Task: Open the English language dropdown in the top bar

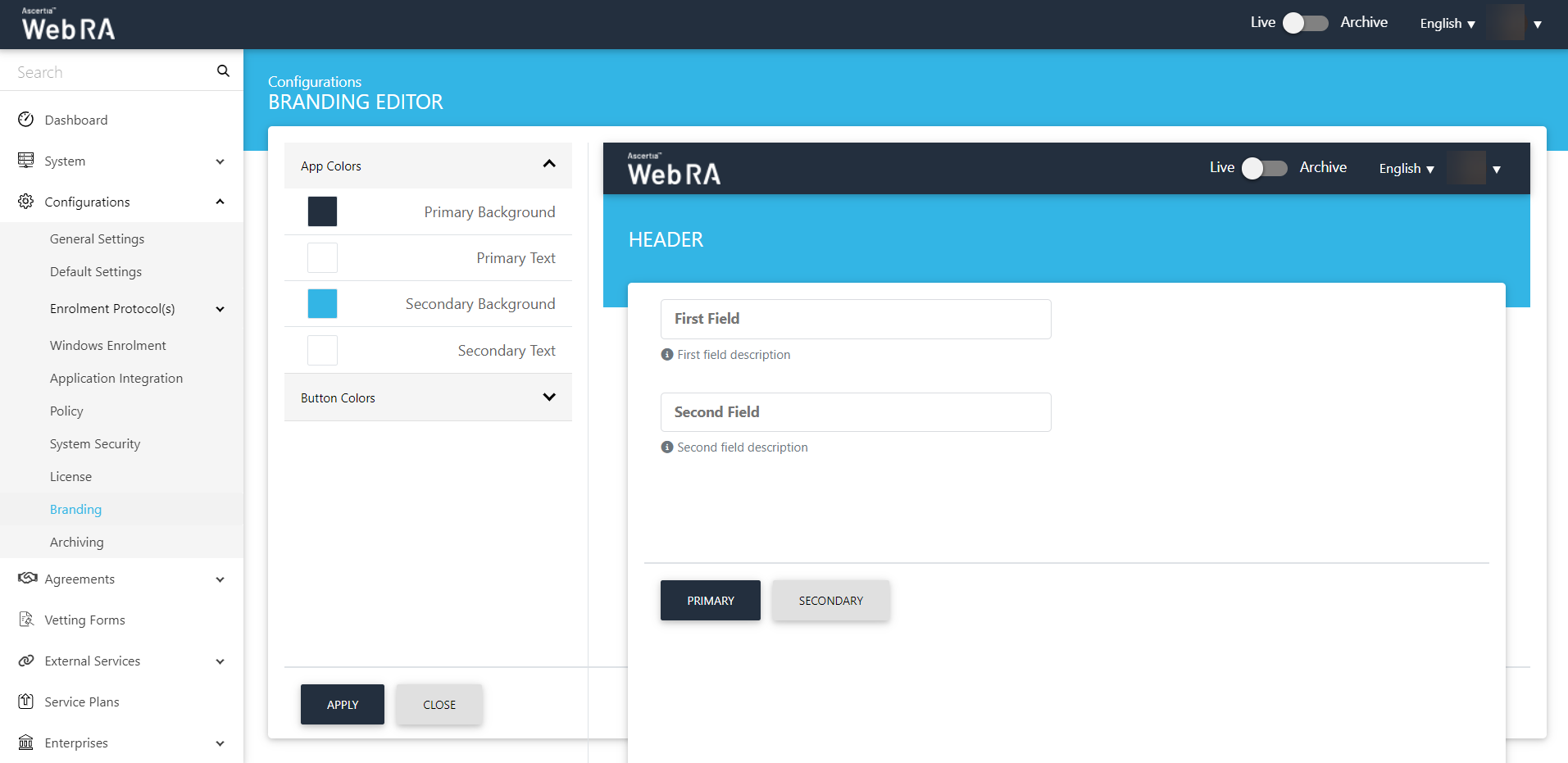Action: point(1448,24)
